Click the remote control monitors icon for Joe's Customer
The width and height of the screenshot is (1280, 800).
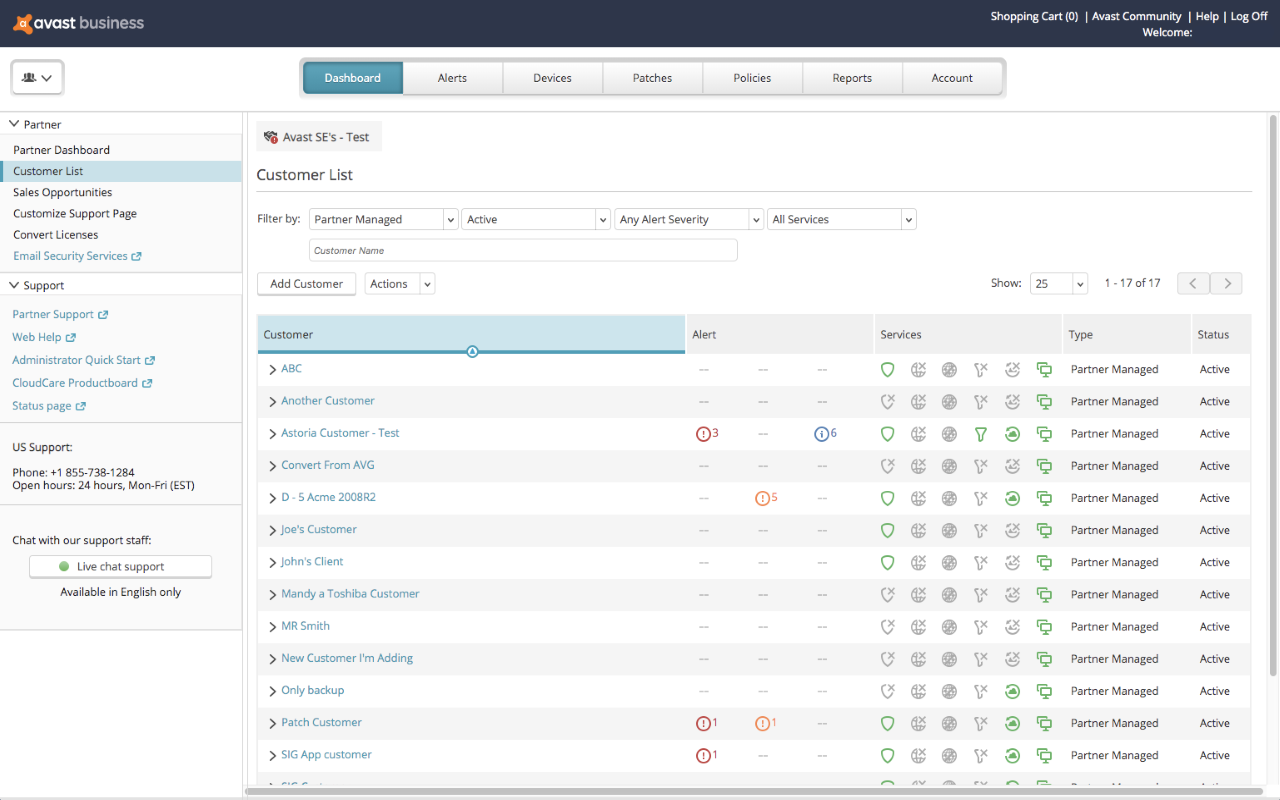[x=1044, y=530]
